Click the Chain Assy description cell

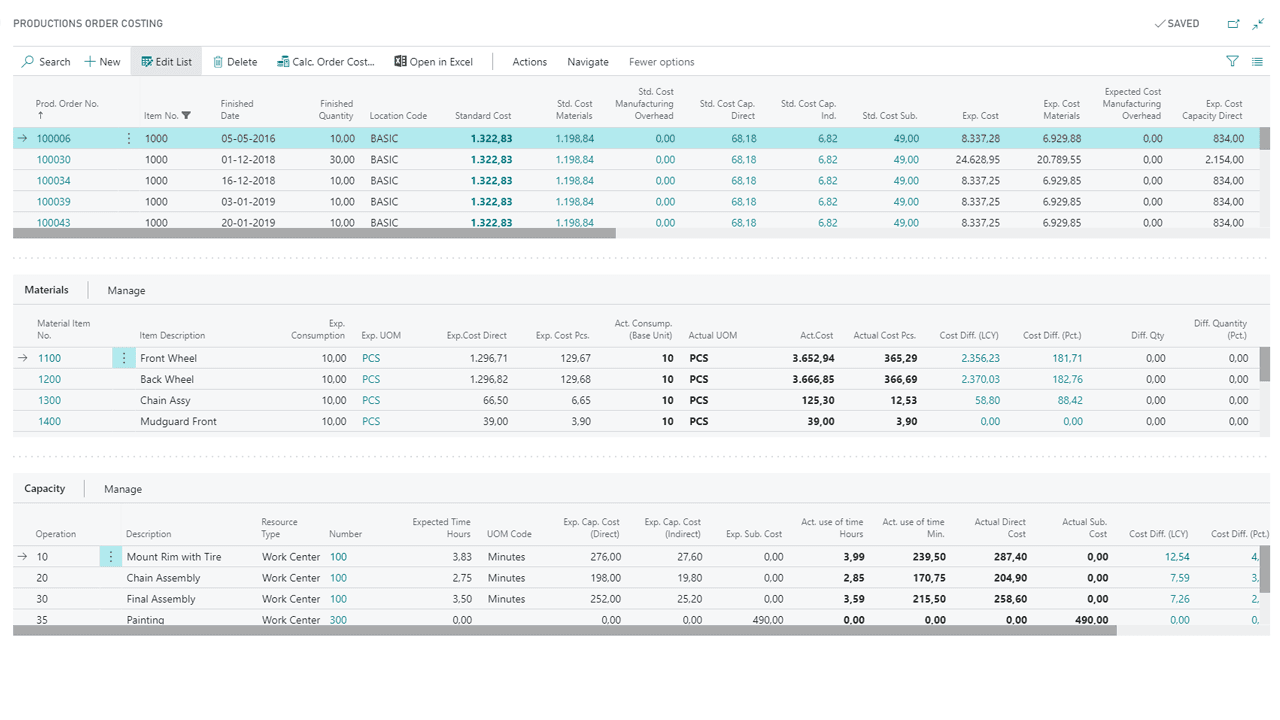point(165,400)
